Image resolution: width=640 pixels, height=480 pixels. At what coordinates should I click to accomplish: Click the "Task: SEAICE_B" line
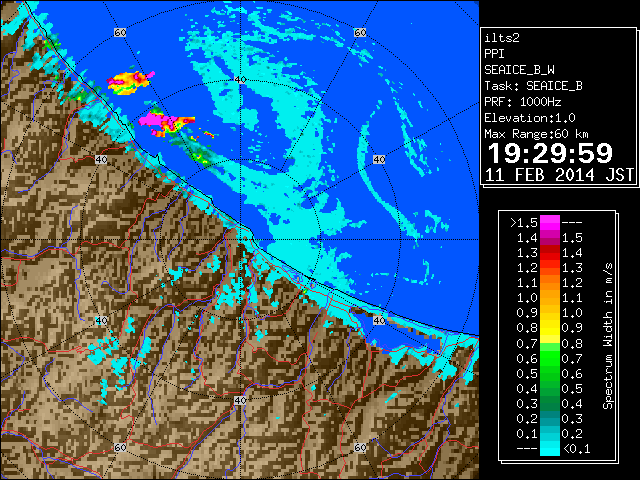(x=533, y=86)
